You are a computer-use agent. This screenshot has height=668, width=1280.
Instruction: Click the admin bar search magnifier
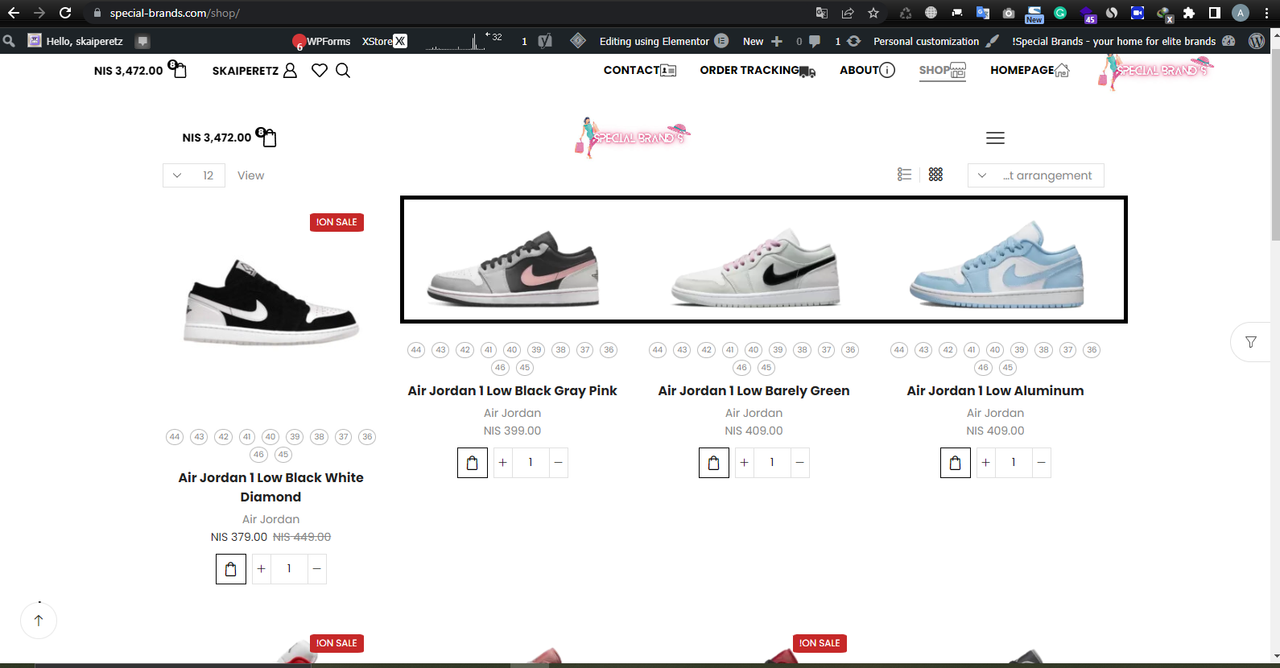(x=8, y=41)
